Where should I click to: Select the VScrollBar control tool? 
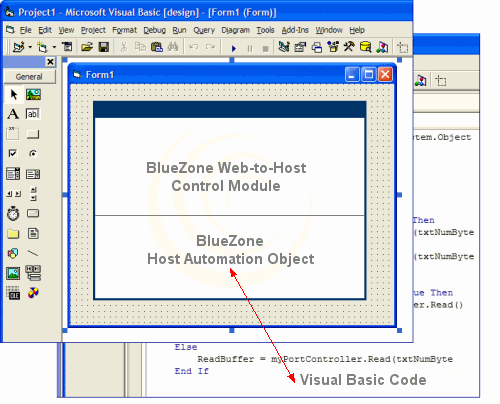click(x=33, y=194)
